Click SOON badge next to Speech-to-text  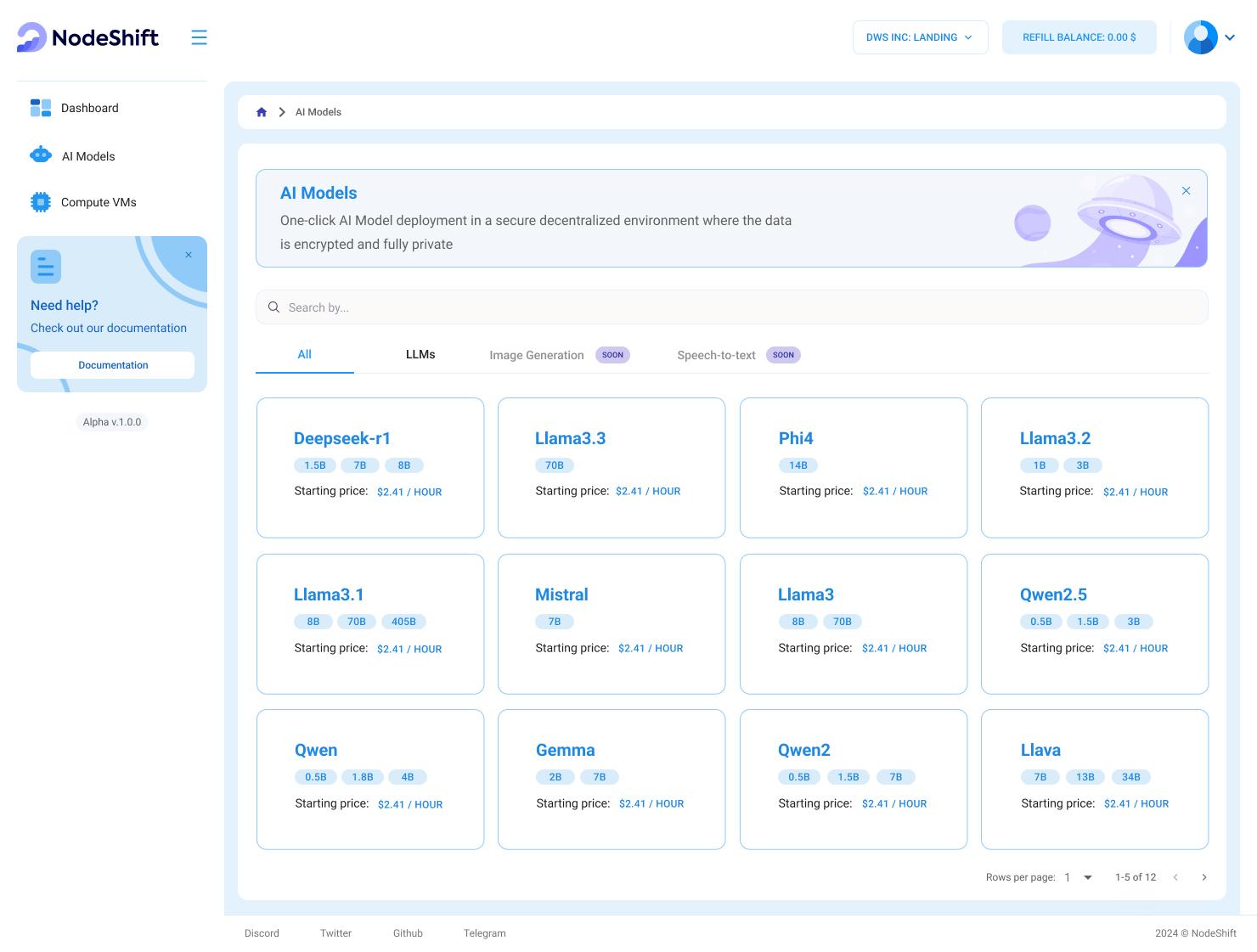tap(783, 355)
